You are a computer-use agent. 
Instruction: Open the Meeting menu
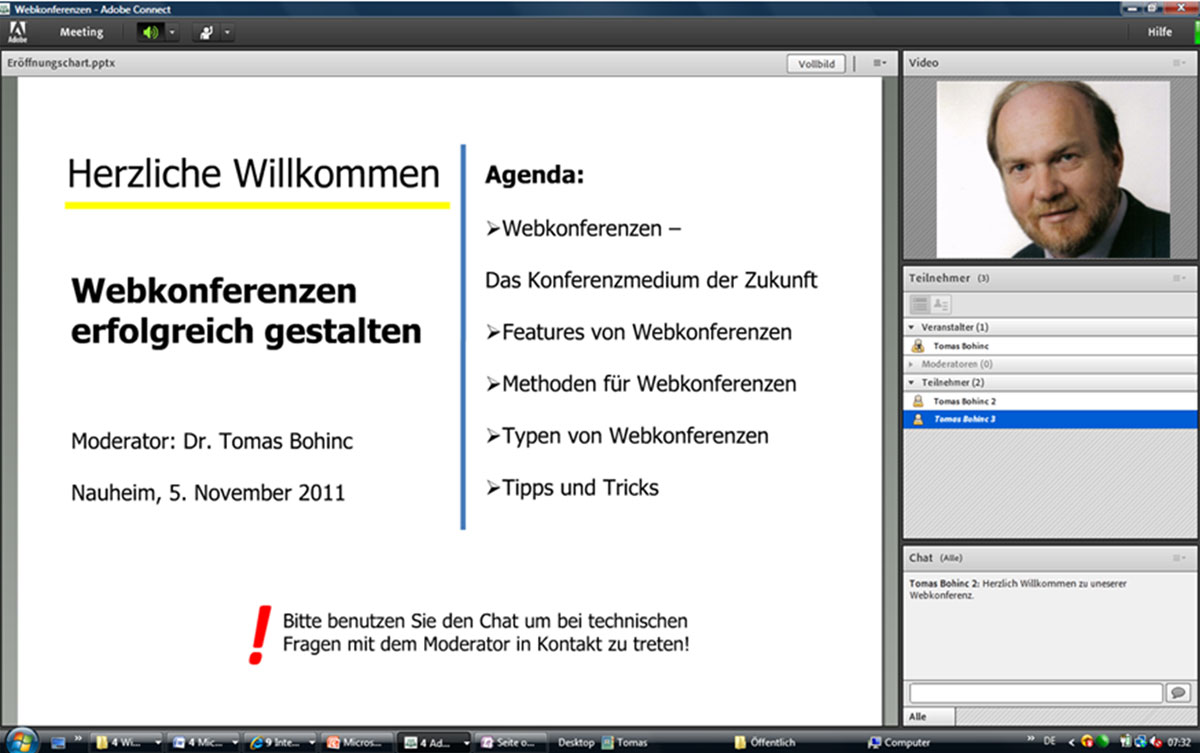click(x=81, y=32)
